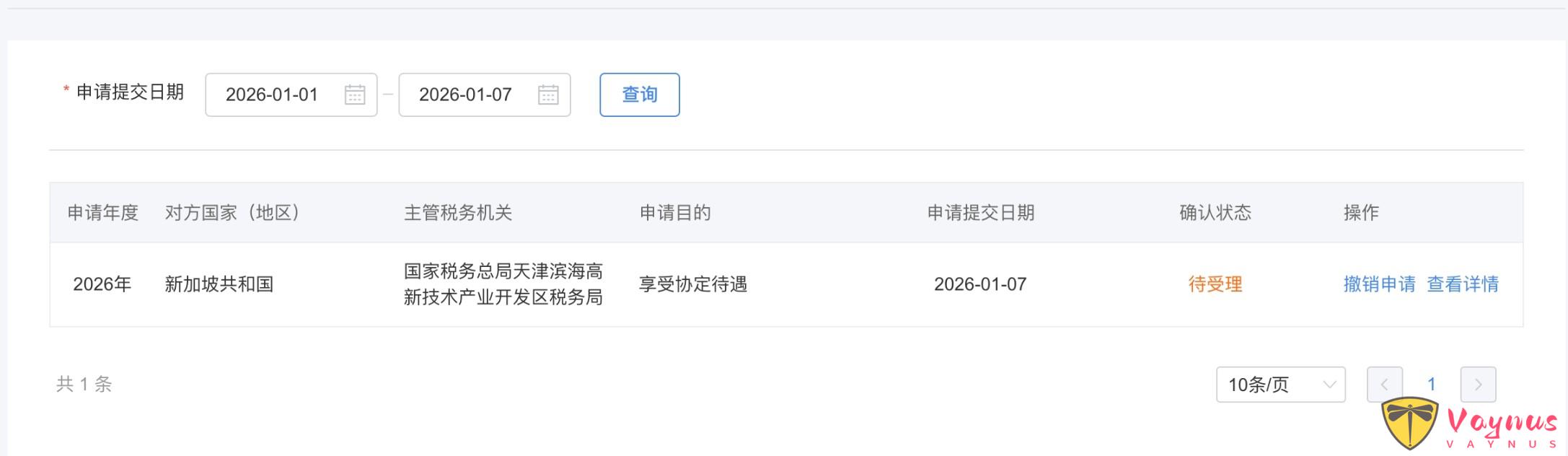1568x456 pixels.
Task: Click the previous page arrow icon
Action: click(1386, 385)
